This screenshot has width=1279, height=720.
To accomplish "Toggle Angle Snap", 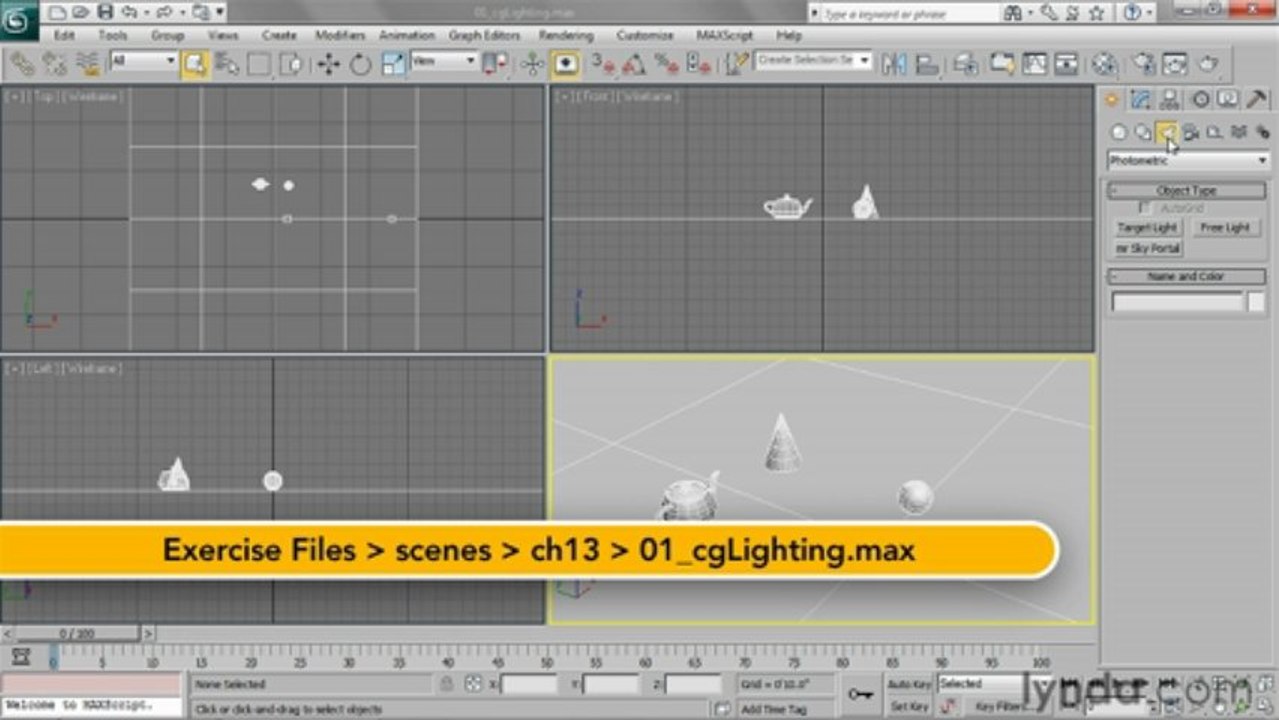I will [634, 64].
